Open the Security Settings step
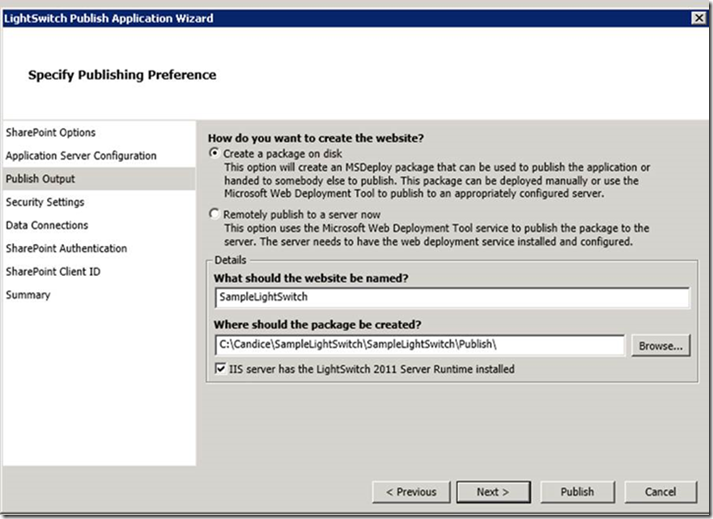The width and height of the screenshot is (713, 519). [45, 202]
